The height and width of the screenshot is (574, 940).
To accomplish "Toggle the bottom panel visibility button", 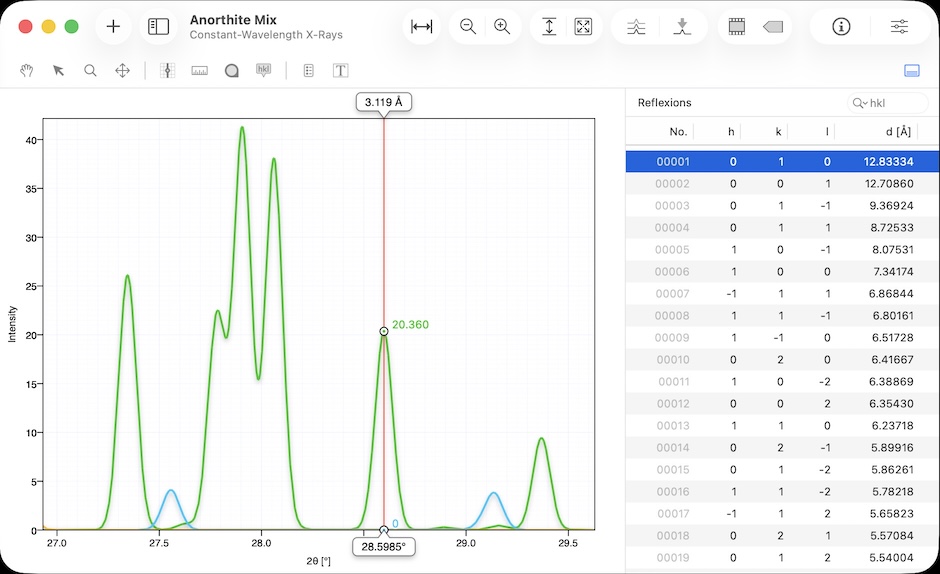I will [x=911, y=70].
